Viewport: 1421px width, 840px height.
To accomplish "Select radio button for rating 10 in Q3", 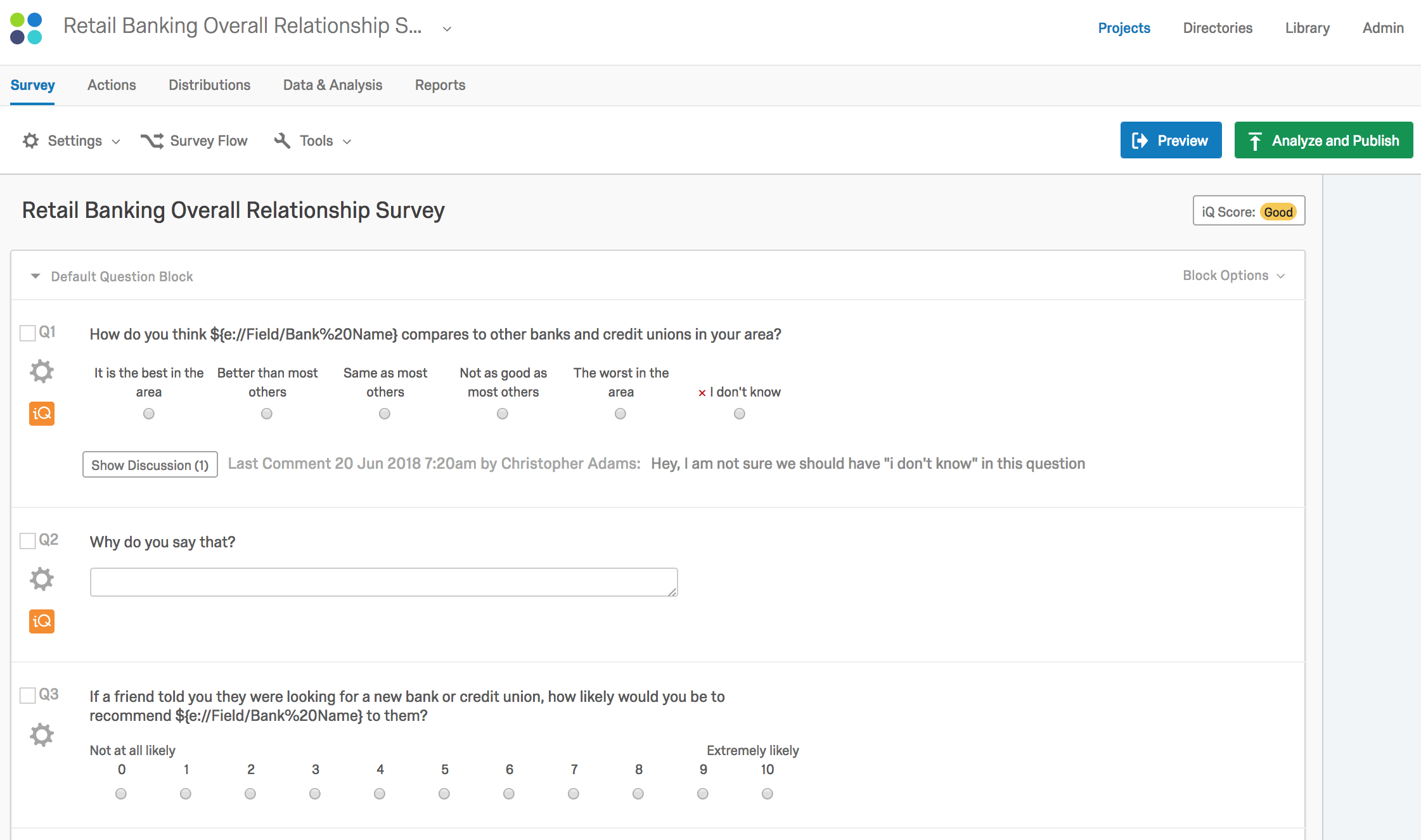I will (767, 794).
